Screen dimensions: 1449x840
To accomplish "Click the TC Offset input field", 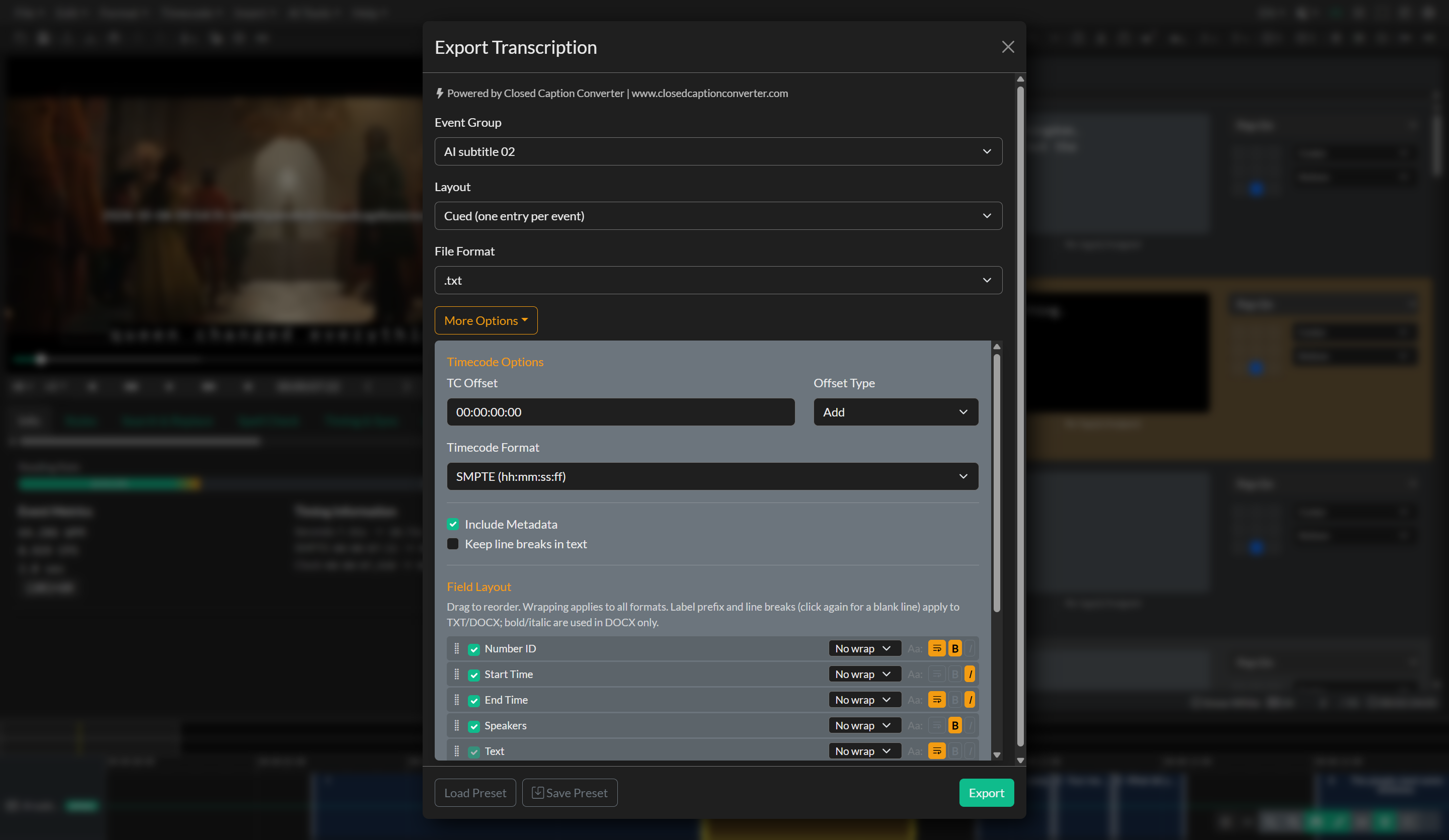I will point(620,412).
